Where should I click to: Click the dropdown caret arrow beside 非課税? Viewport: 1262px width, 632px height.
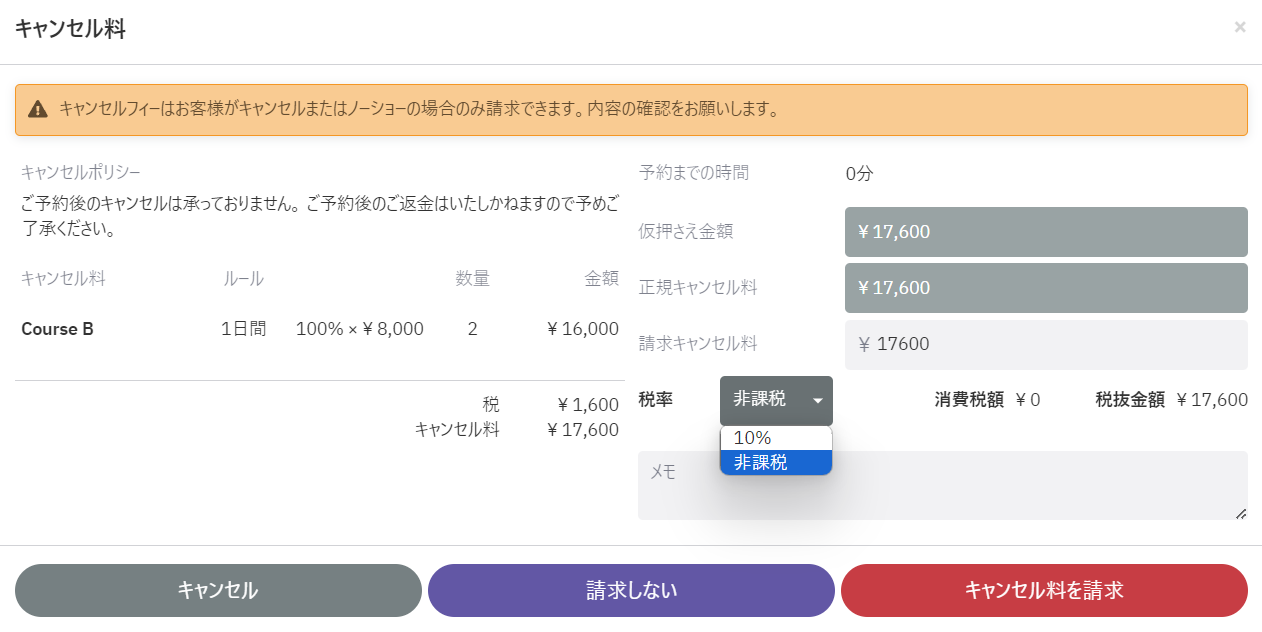tap(818, 401)
